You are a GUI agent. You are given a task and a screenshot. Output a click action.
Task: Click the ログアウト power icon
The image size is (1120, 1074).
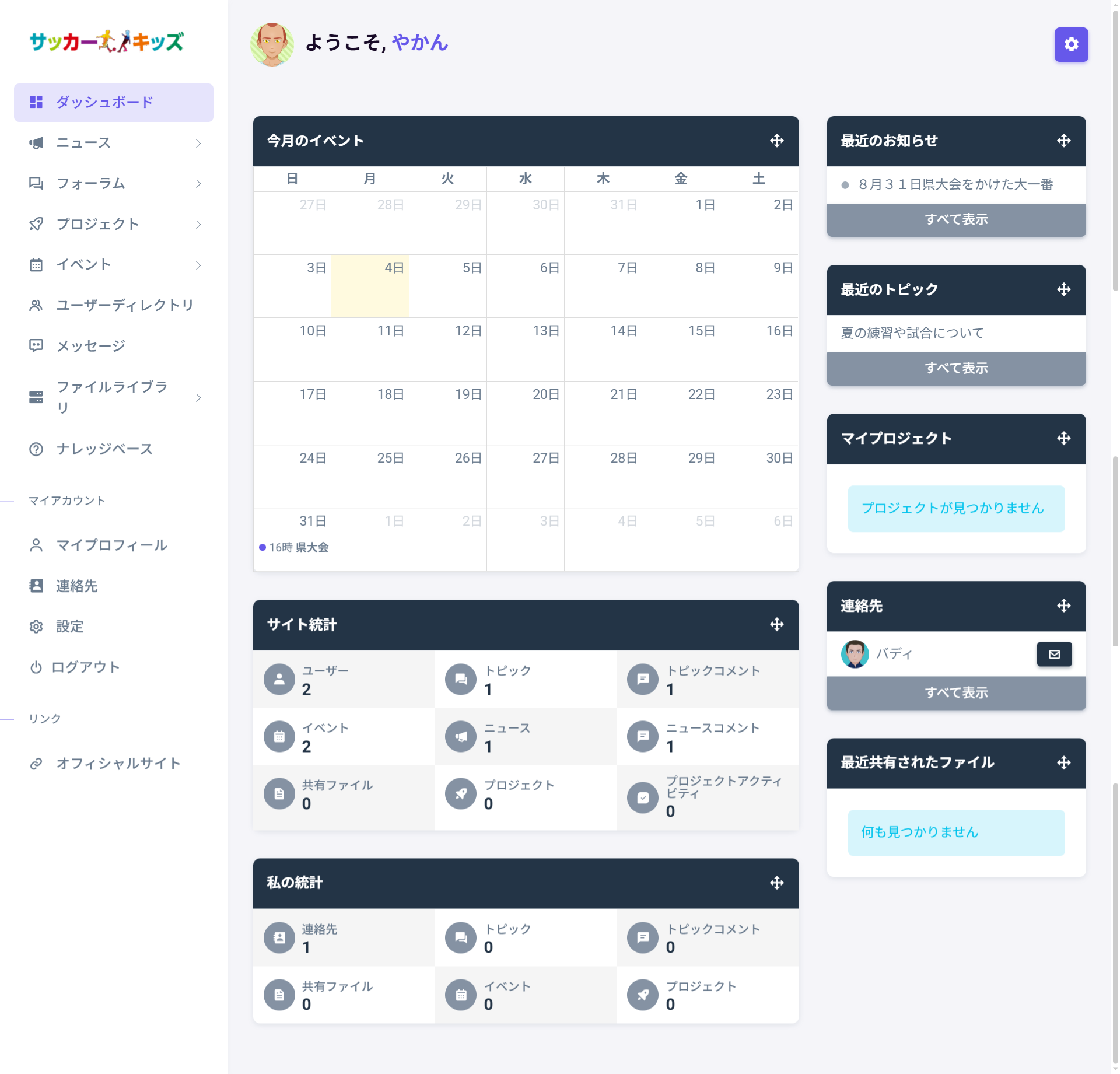coord(36,667)
